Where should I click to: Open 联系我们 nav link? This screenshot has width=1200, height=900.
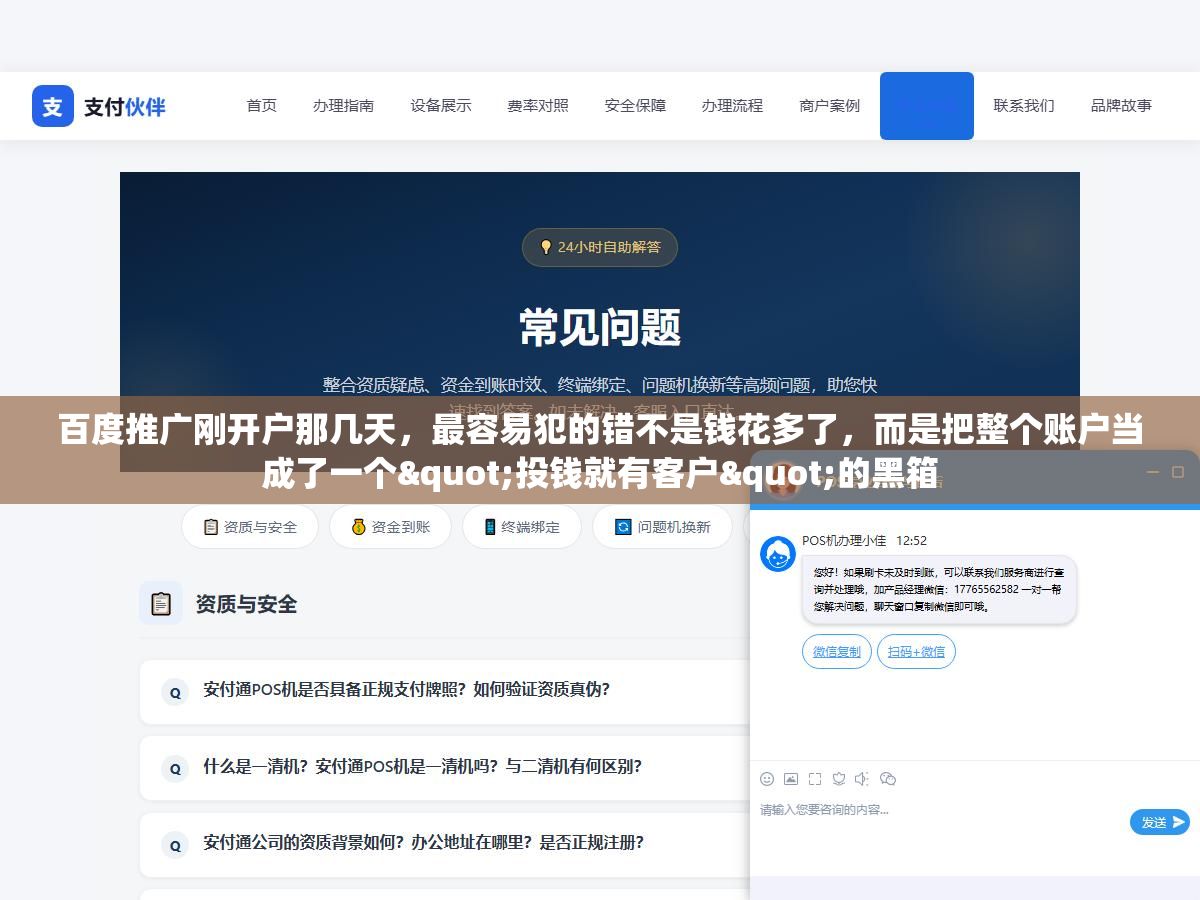1024,105
